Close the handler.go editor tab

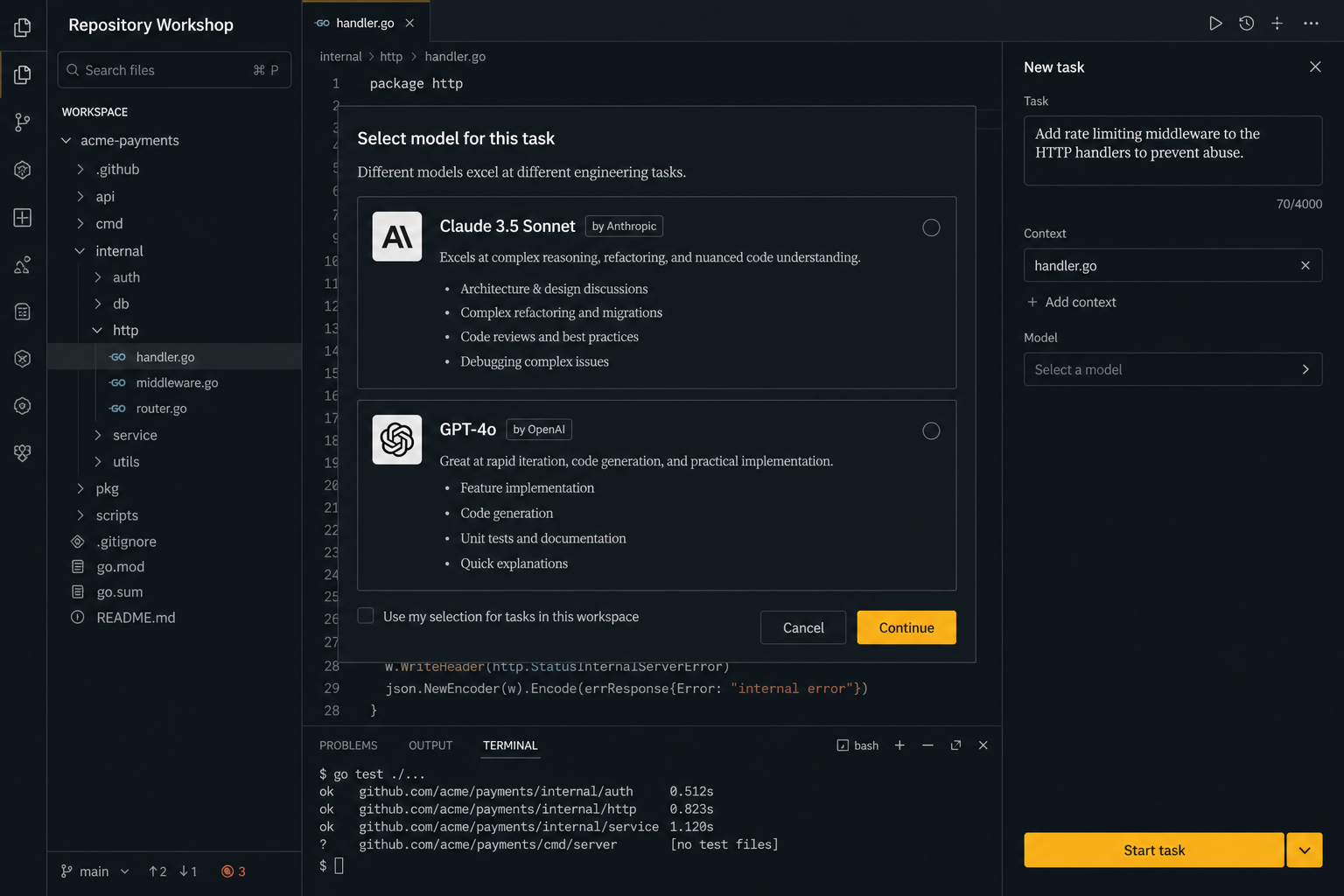click(x=409, y=24)
